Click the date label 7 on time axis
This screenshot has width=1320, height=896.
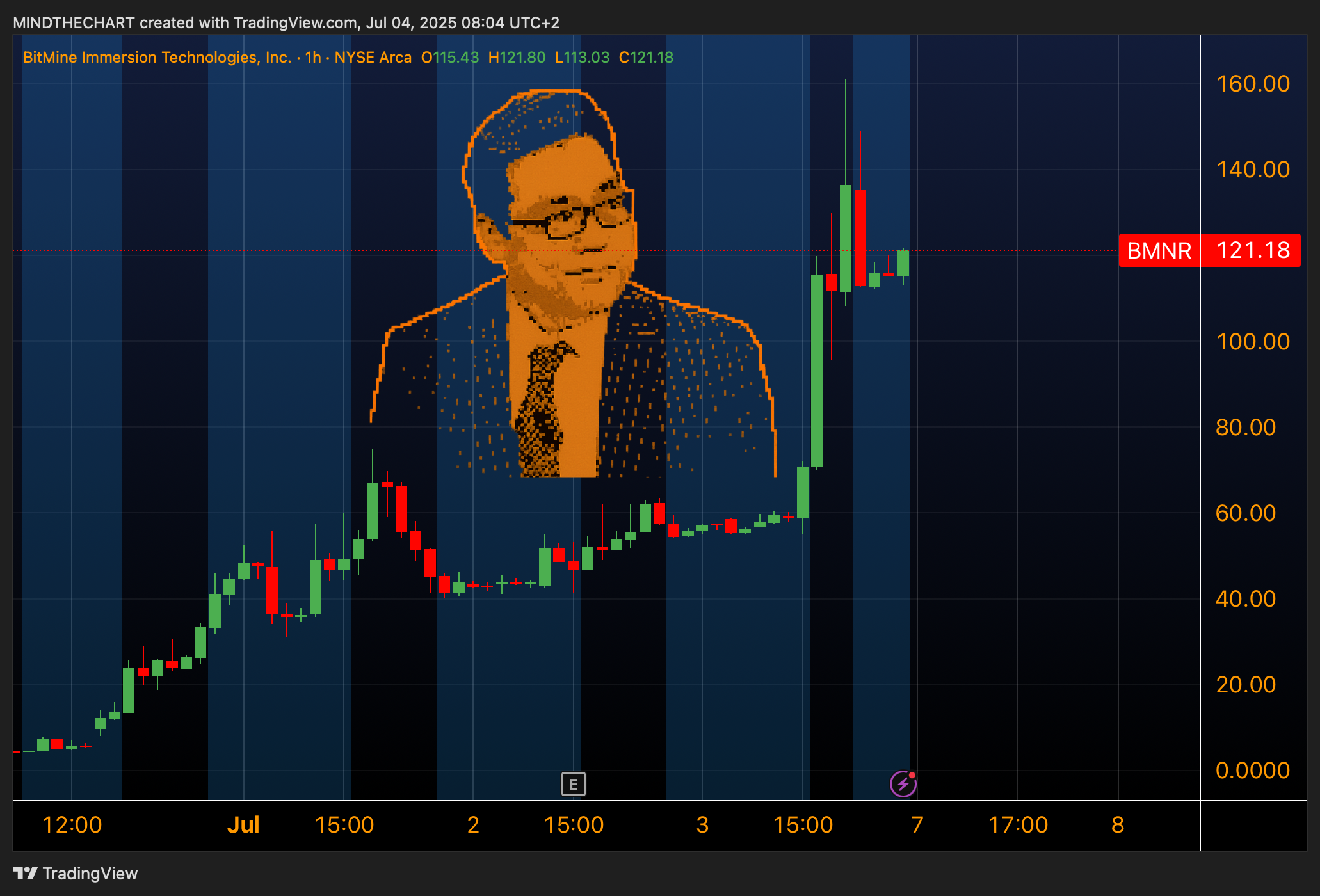917,825
